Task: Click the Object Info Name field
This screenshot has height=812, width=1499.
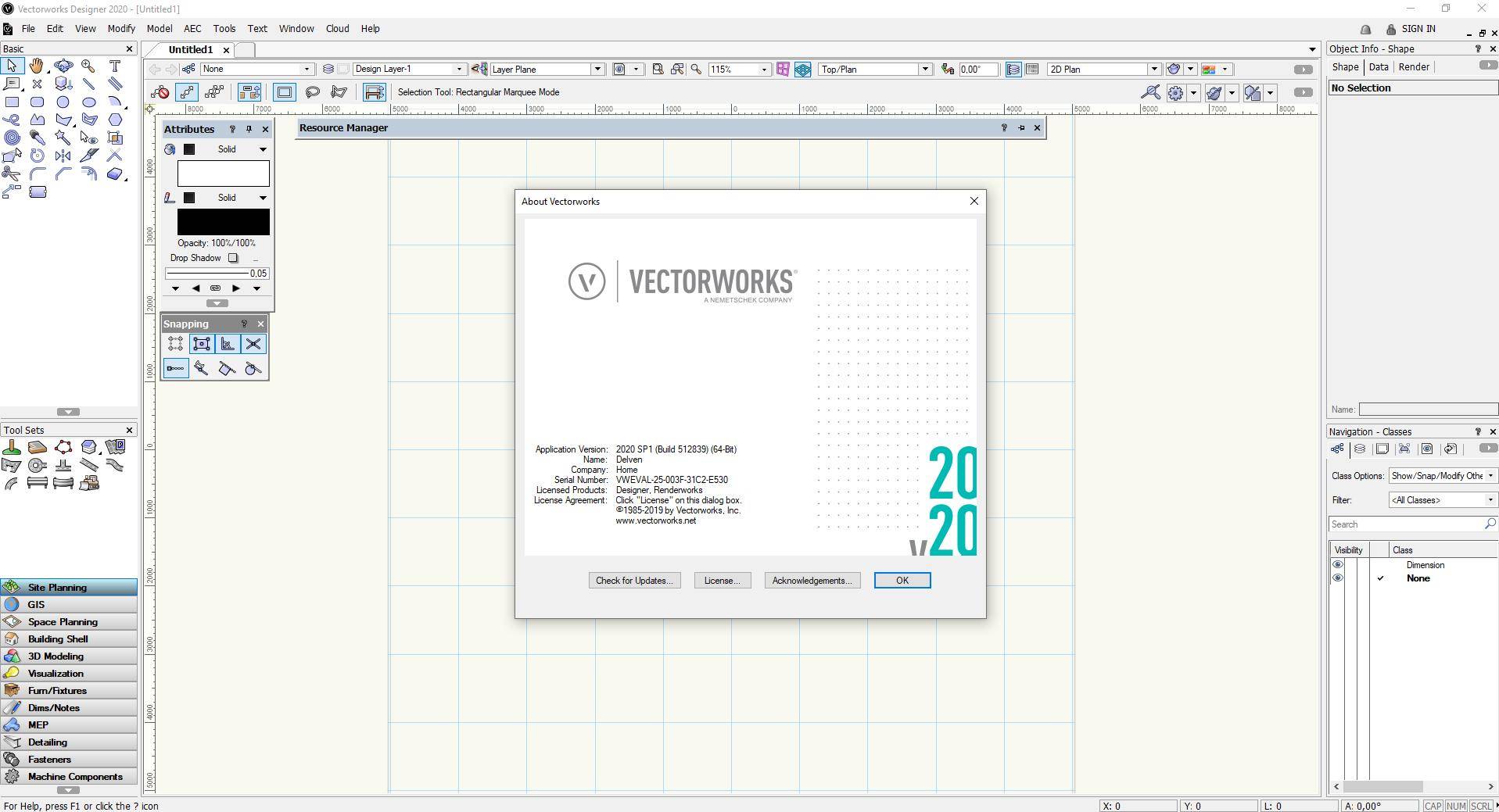Action: [1428, 410]
